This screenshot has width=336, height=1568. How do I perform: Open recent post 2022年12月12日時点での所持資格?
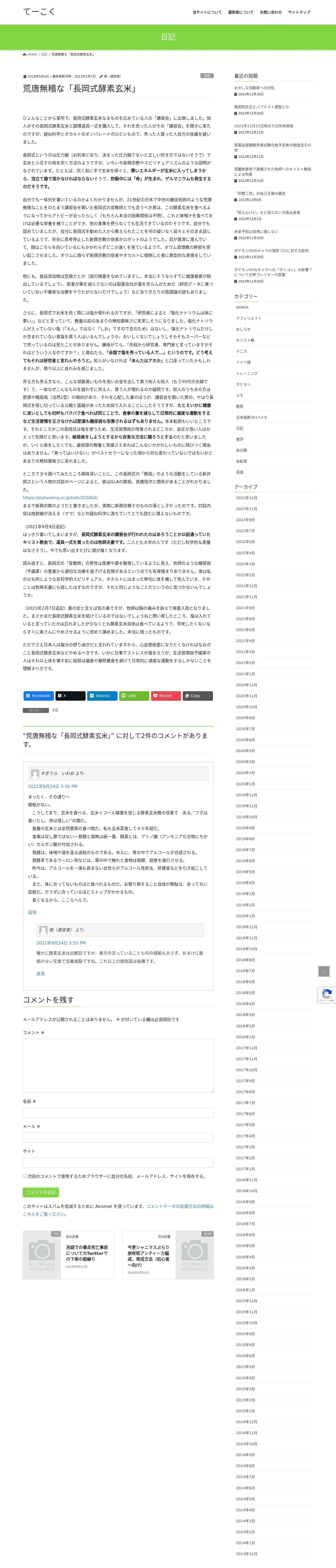264,126
